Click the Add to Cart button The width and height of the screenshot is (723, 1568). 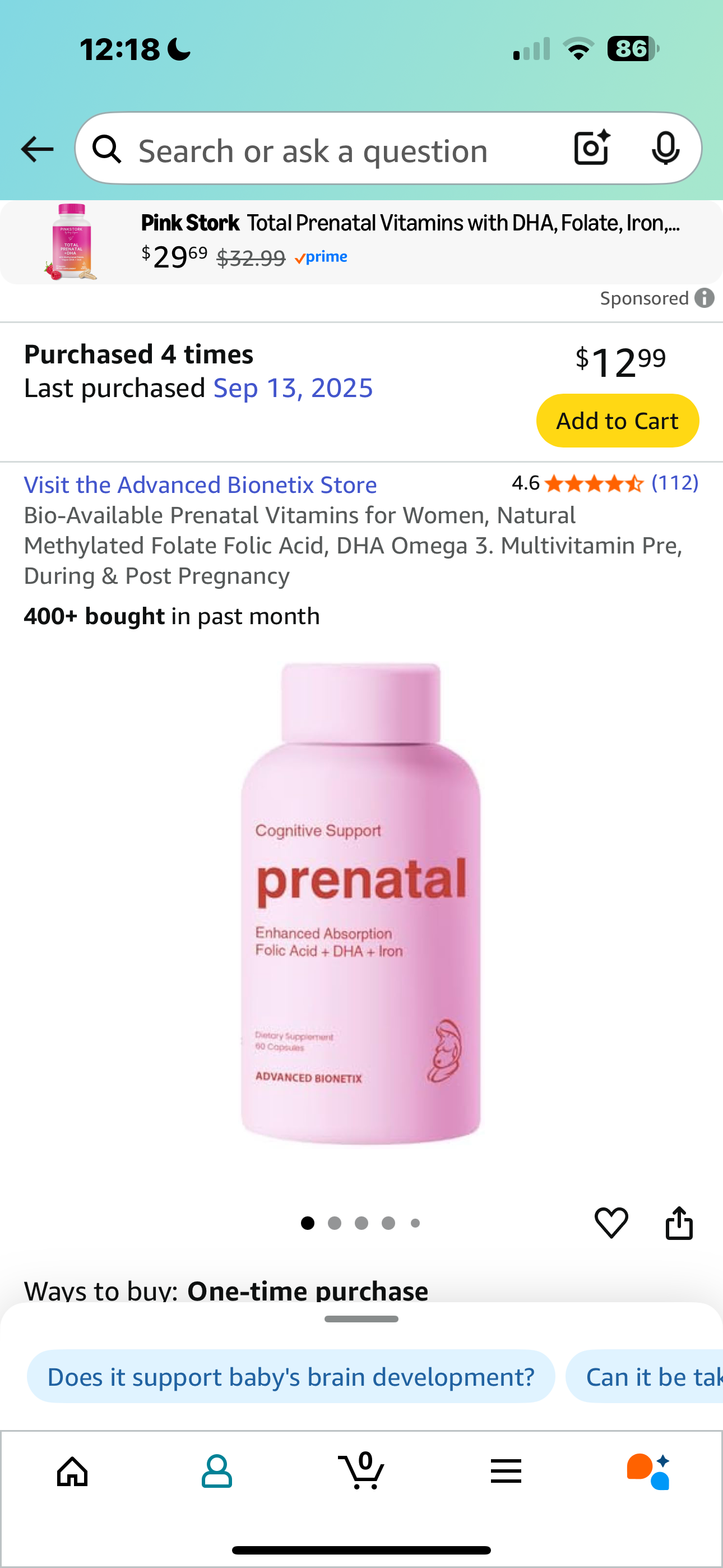pyautogui.click(x=617, y=421)
